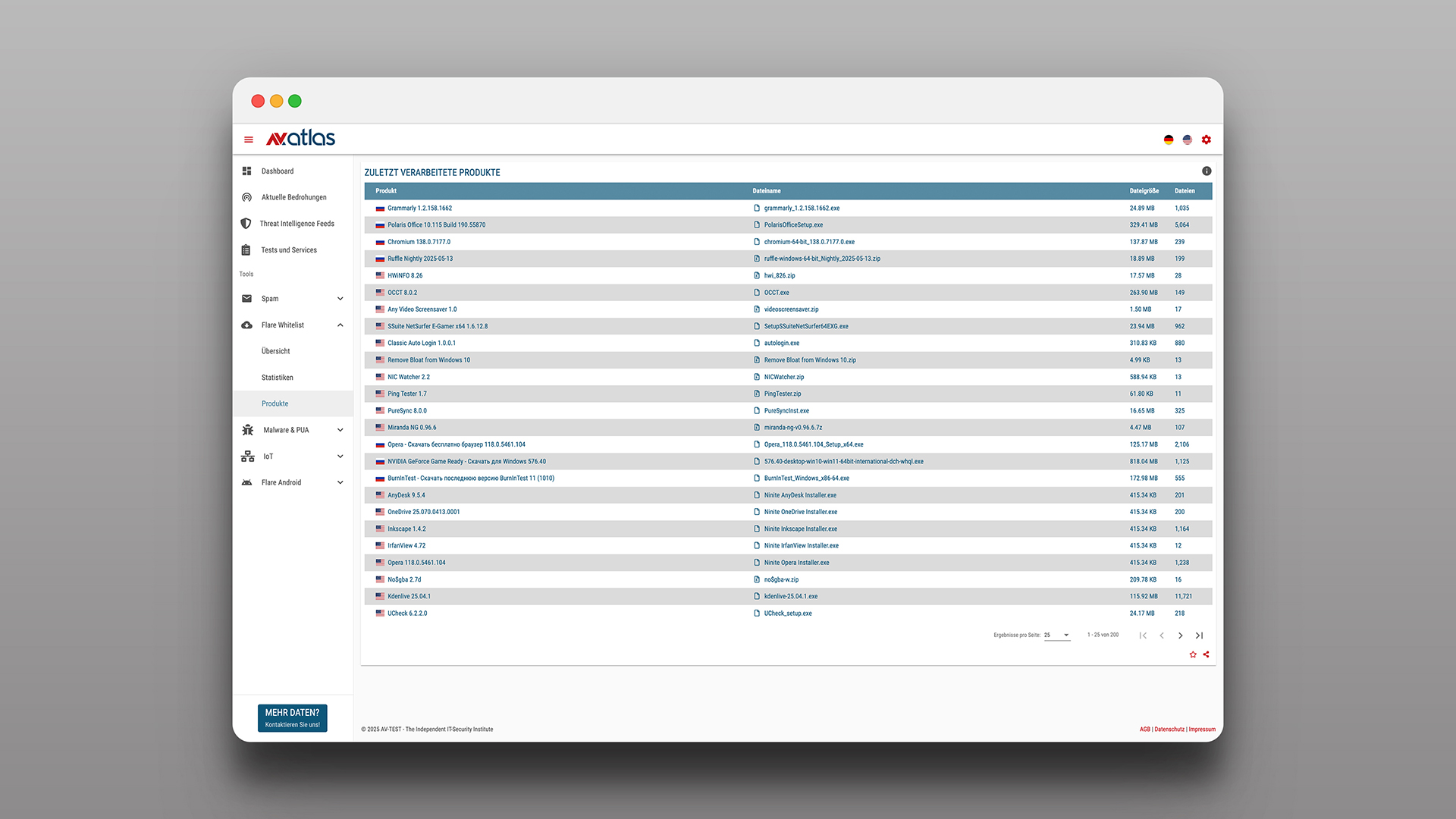Expand the Spam menu chevron
This screenshot has height=819, width=1456.
(340, 299)
